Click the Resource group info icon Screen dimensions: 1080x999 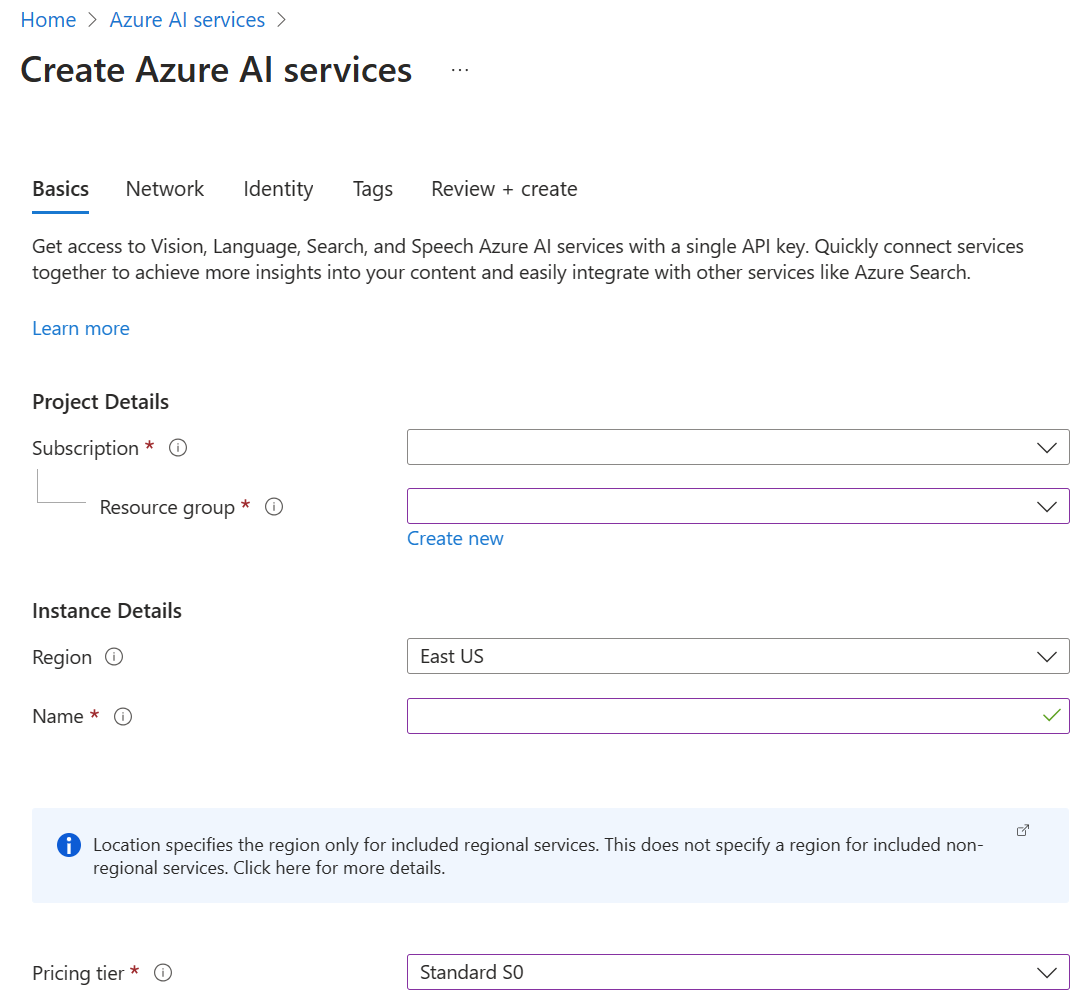(274, 506)
